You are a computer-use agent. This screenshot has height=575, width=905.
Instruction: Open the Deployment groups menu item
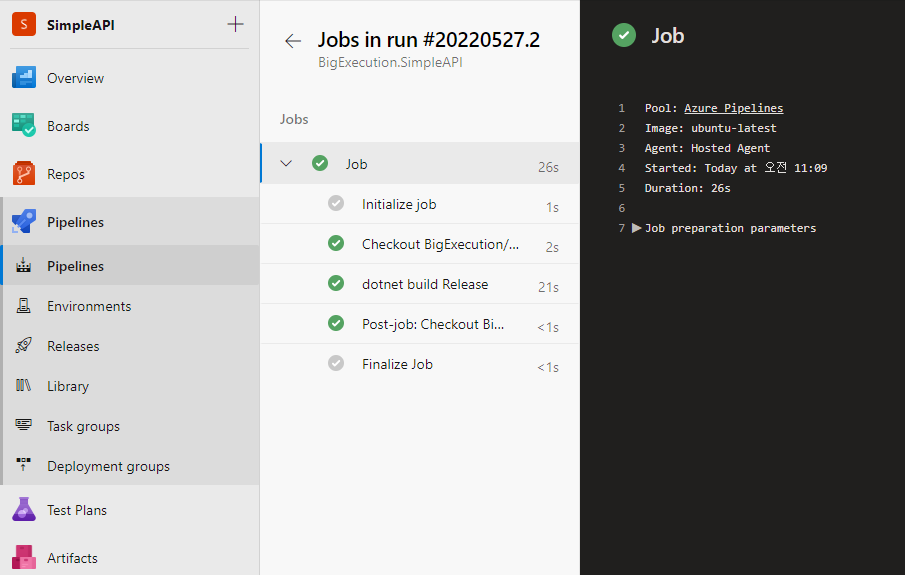(130, 465)
